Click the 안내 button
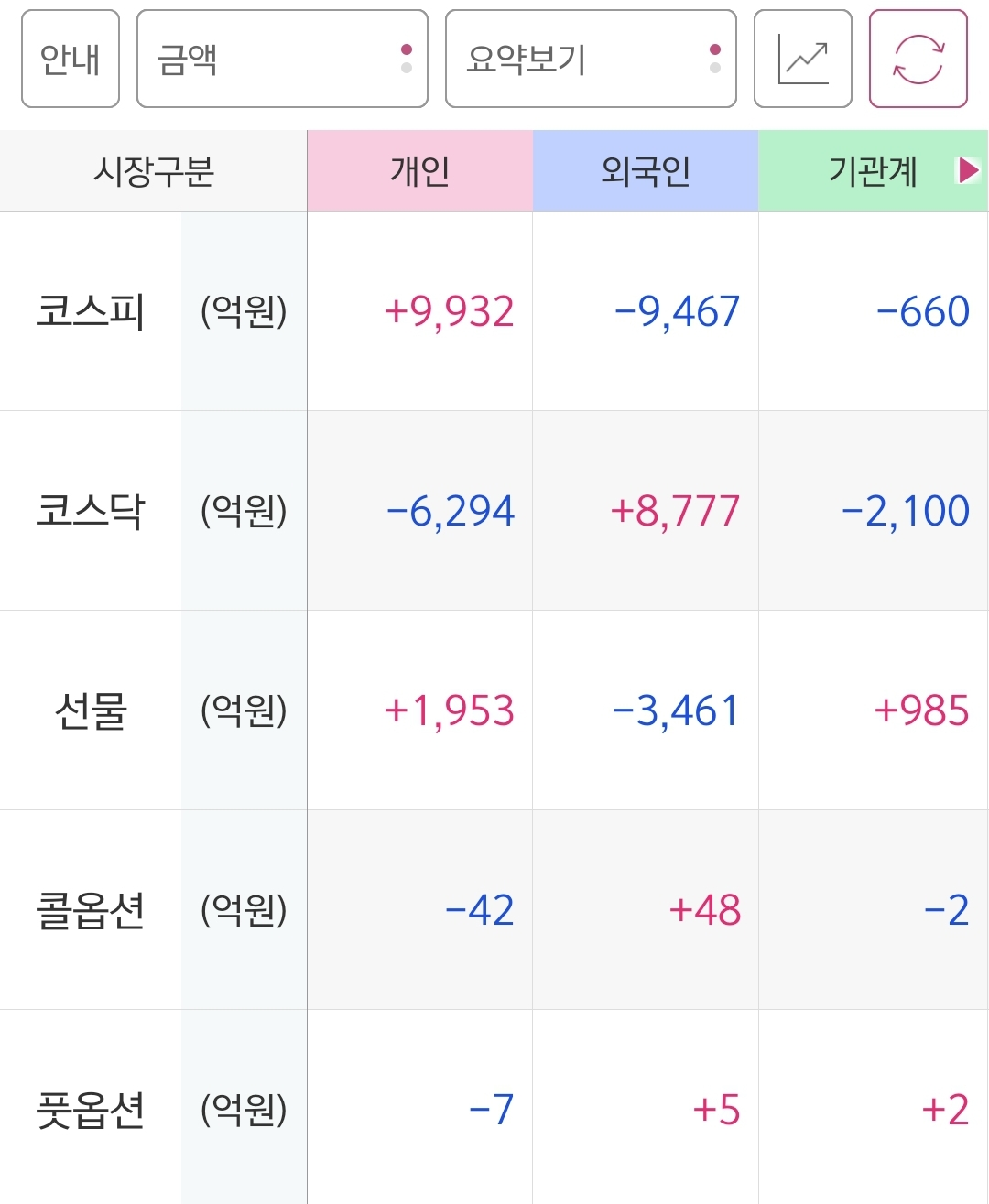 71,59
